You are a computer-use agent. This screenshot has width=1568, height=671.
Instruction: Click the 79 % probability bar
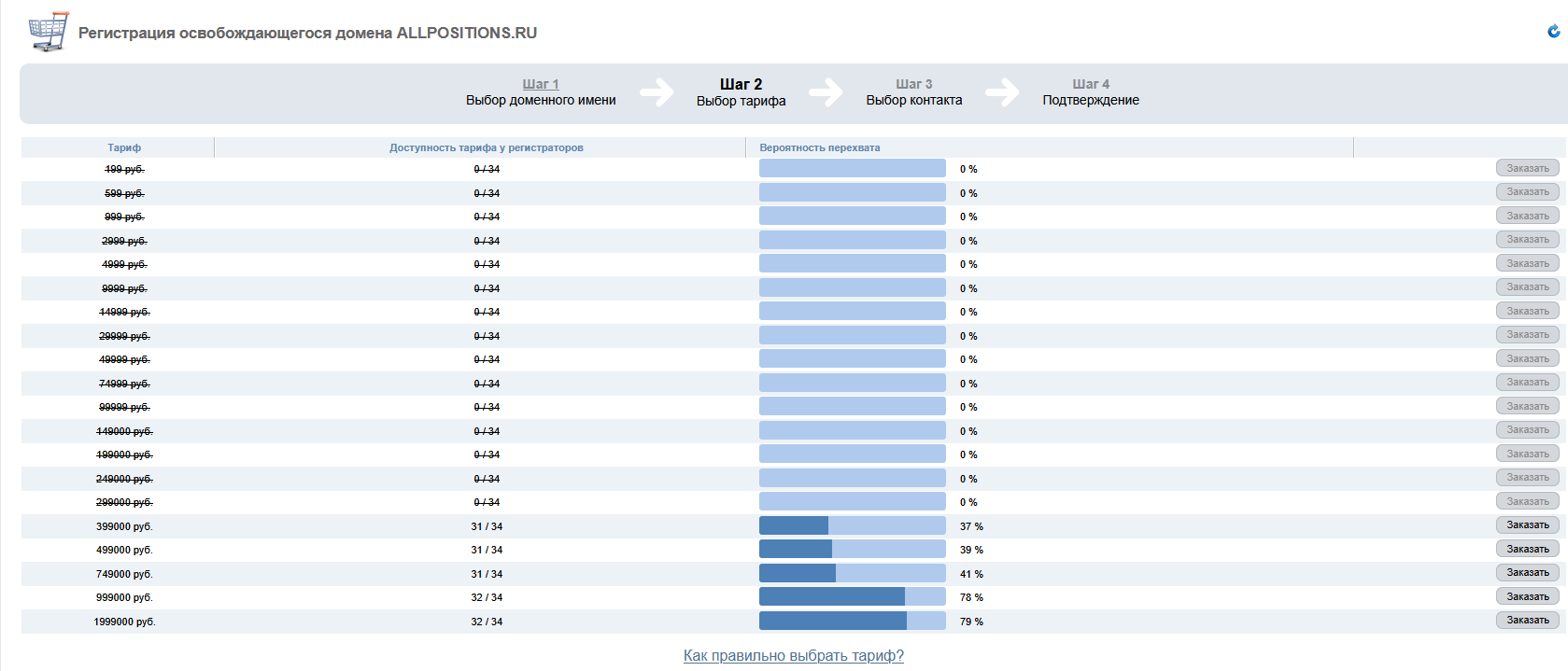[852, 621]
